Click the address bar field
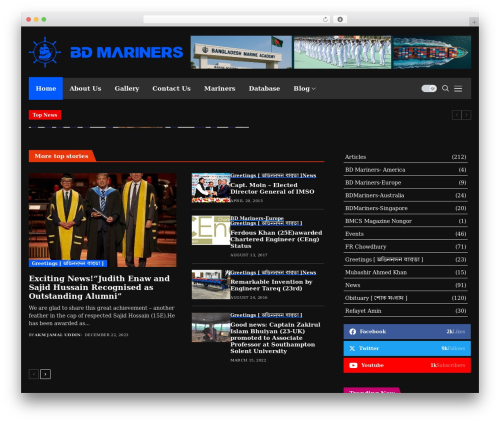Viewport: 500px width, 423px height. point(237,19)
